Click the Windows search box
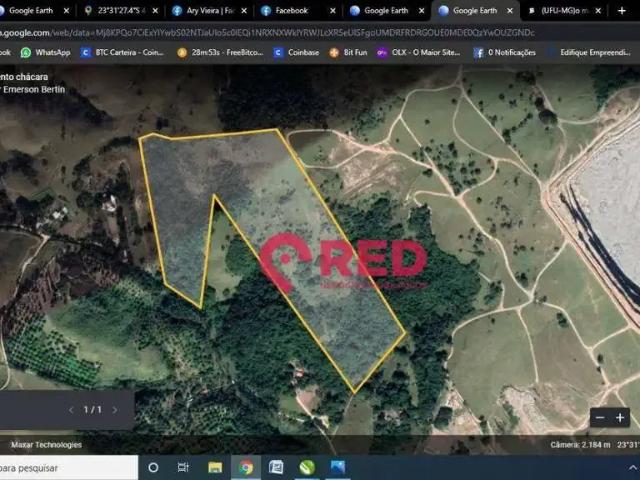The height and width of the screenshot is (480, 640). pyautogui.click(x=69, y=468)
